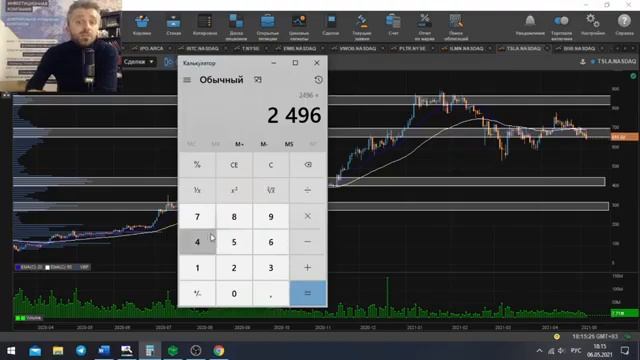Image resolution: width=640 pixels, height=360 pixels.
Task: Click the CE clear entry key
Action: coord(234,165)
